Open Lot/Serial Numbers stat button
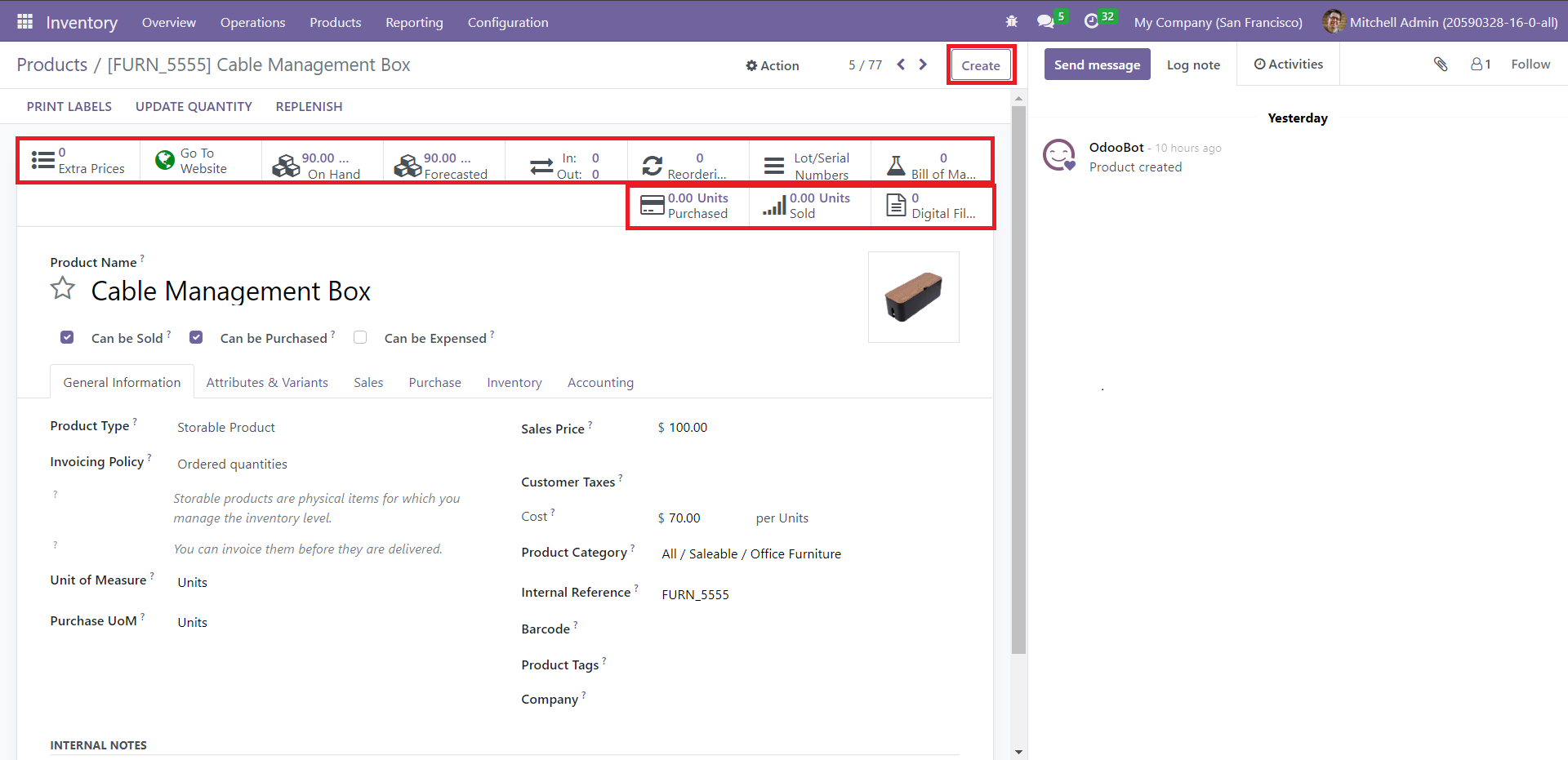The image size is (1568, 760). [x=809, y=166]
